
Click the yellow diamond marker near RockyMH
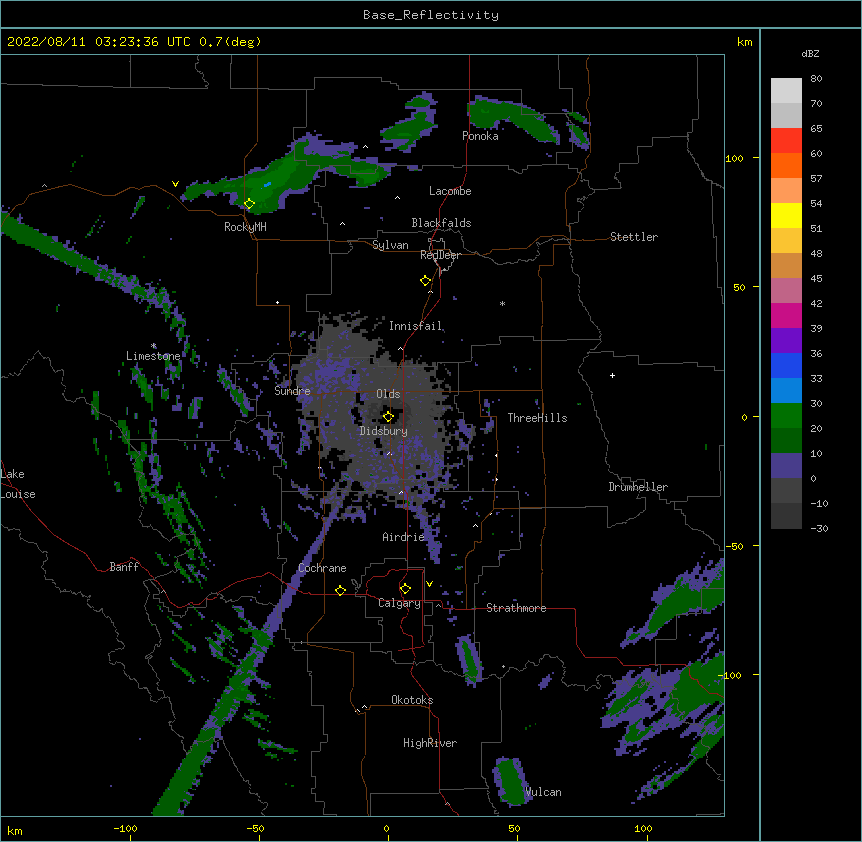pos(249,204)
